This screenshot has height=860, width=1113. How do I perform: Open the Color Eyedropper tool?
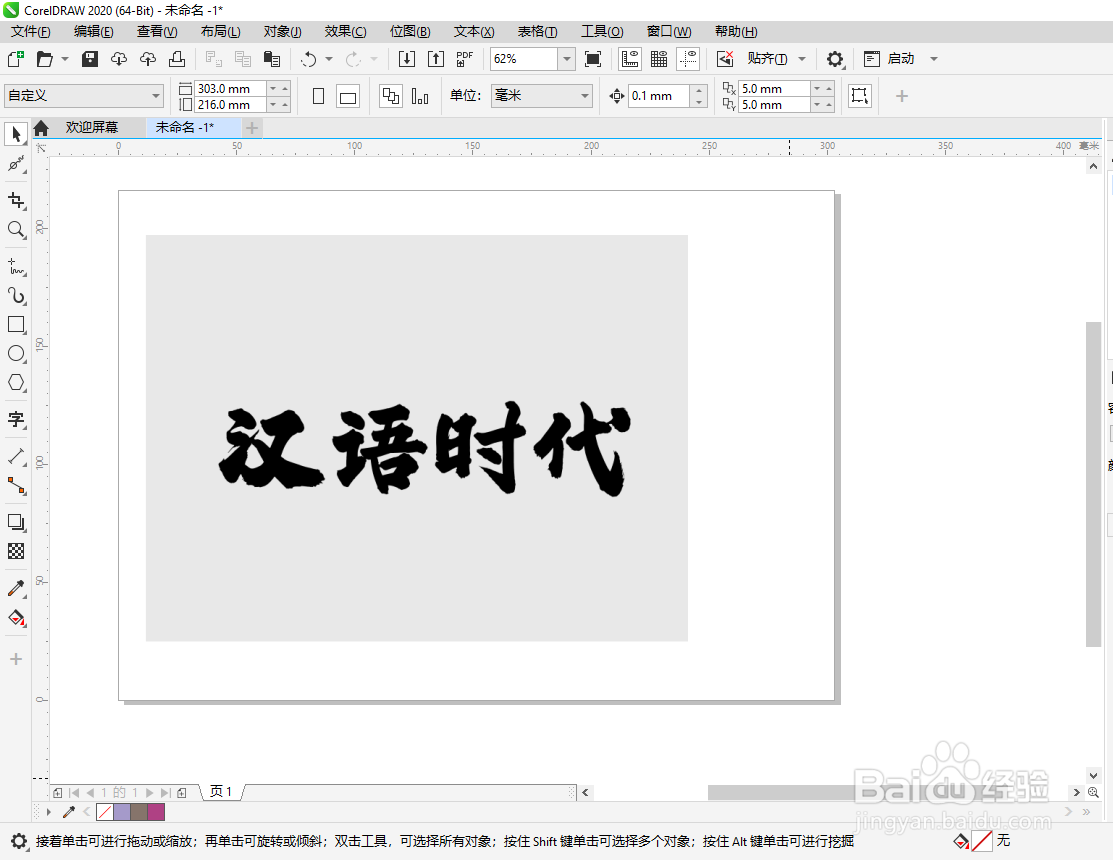(15, 588)
